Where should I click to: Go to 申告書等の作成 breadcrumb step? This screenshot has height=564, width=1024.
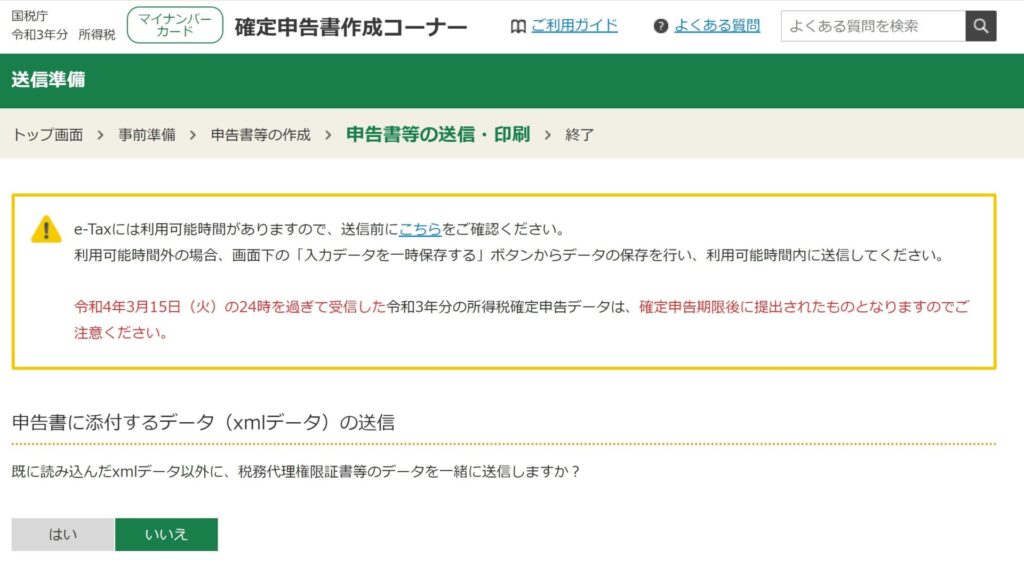click(261, 134)
